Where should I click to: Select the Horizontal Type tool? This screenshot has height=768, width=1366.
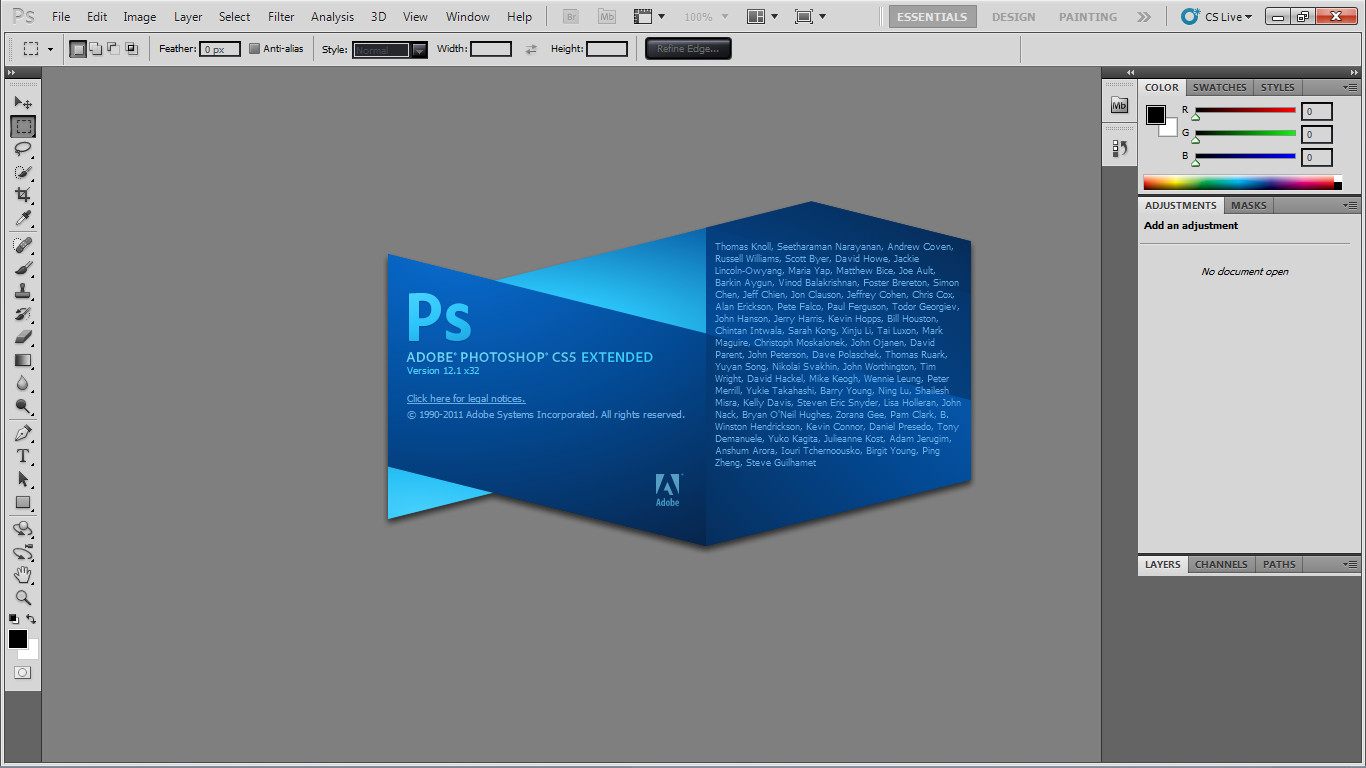[23, 456]
